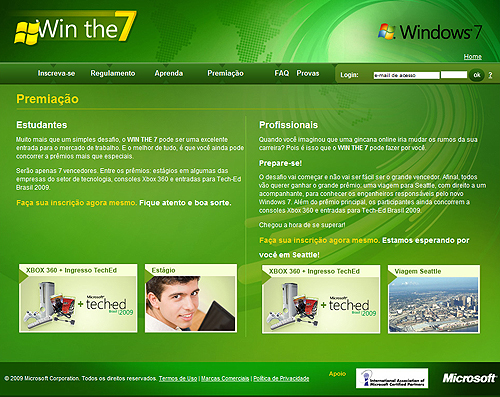Open Profissionais XBOX 360 + Ingresso TechEd card
This screenshot has width=500, height=397.
pyautogui.click(x=321, y=299)
